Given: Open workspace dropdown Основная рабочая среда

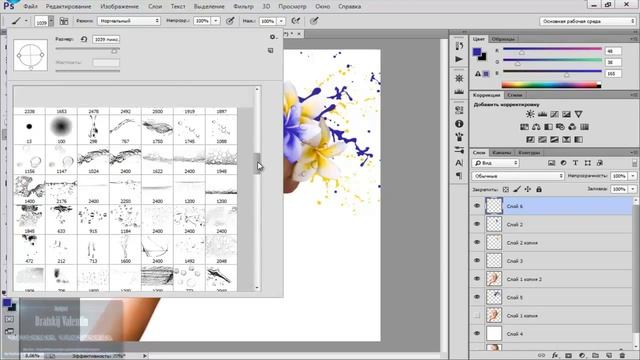Looking at the screenshot, I should pos(588,21).
